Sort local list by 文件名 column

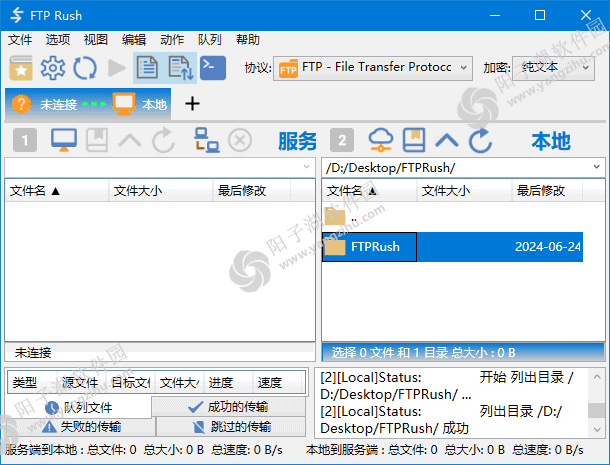(x=370, y=191)
